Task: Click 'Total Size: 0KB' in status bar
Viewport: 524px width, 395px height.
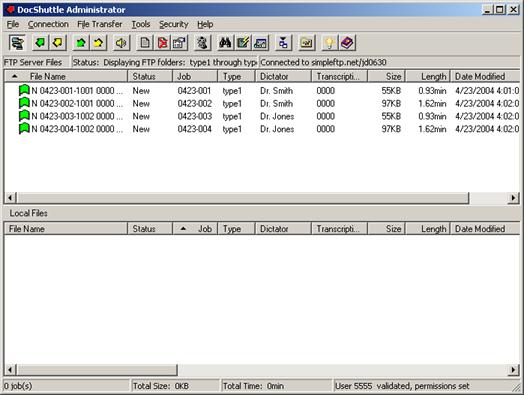Action: click(x=161, y=386)
